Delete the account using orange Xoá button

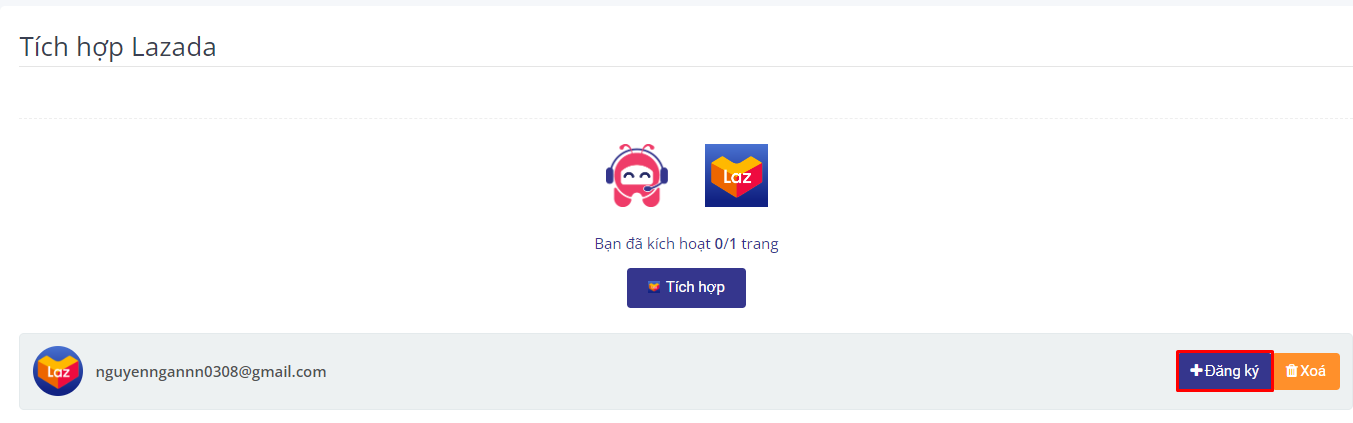point(1306,371)
